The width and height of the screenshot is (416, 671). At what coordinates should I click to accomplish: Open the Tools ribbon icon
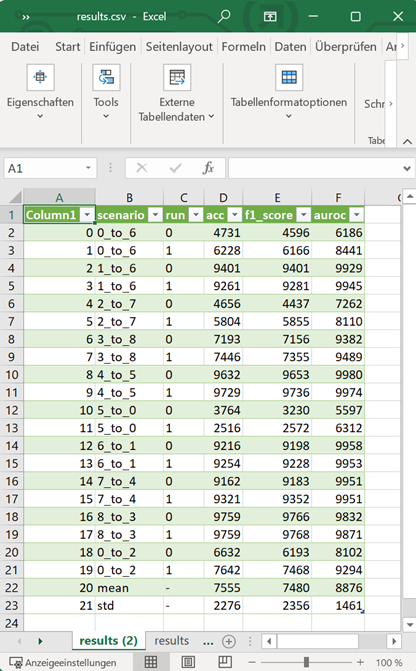pos(106,77)
